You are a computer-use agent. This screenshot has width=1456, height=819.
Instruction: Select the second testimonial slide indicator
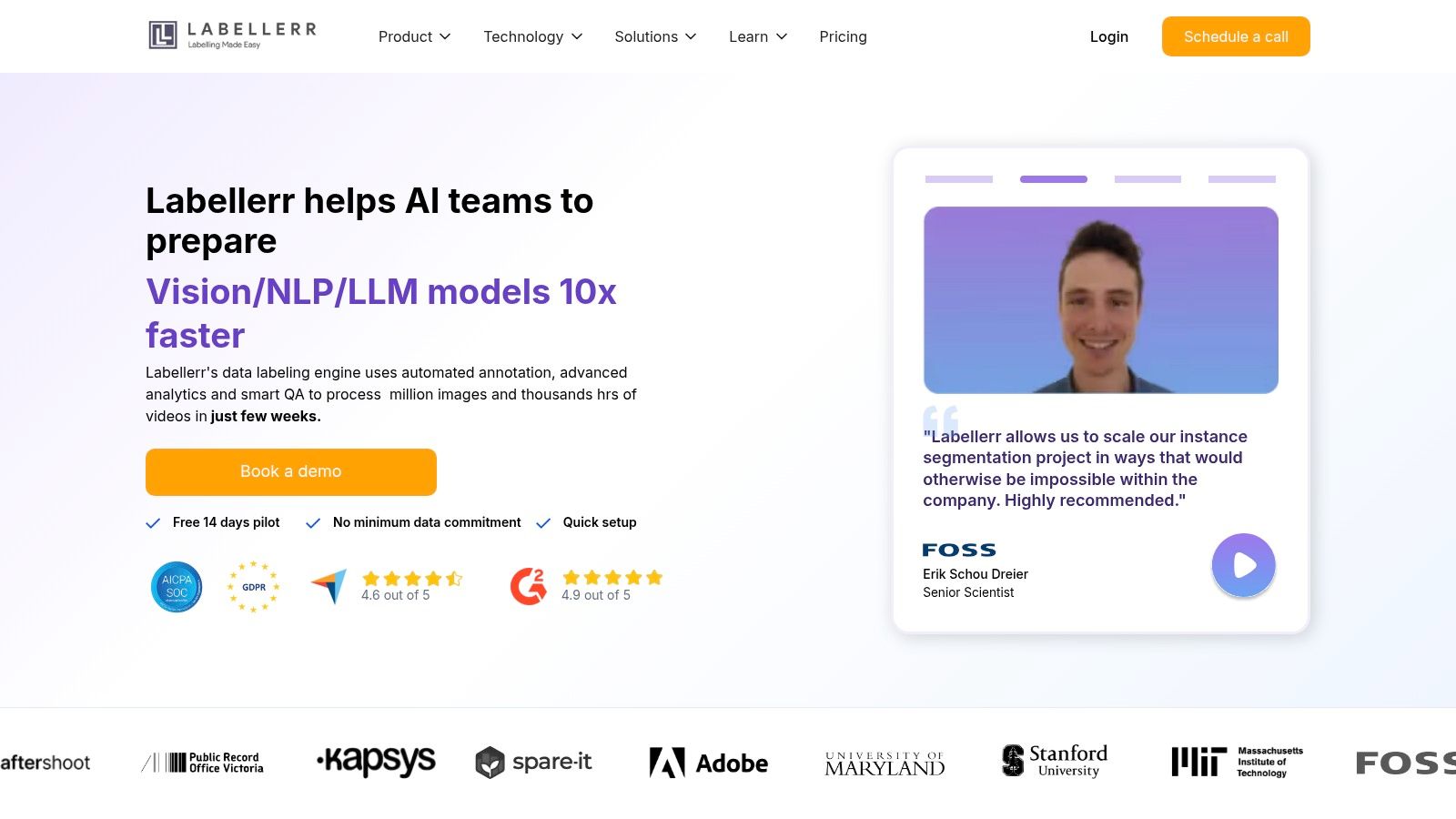[1054, 179]
